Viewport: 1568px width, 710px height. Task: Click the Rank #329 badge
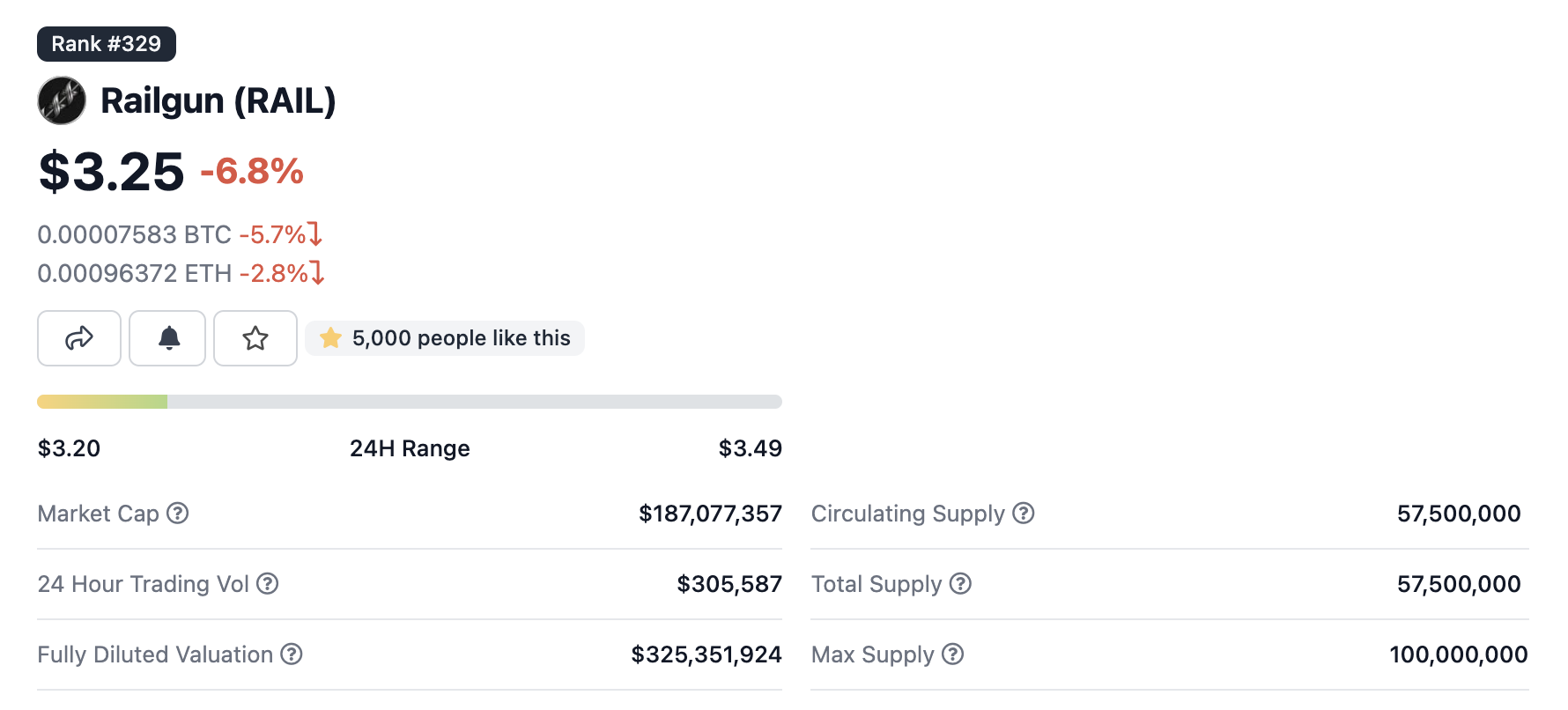107,44
